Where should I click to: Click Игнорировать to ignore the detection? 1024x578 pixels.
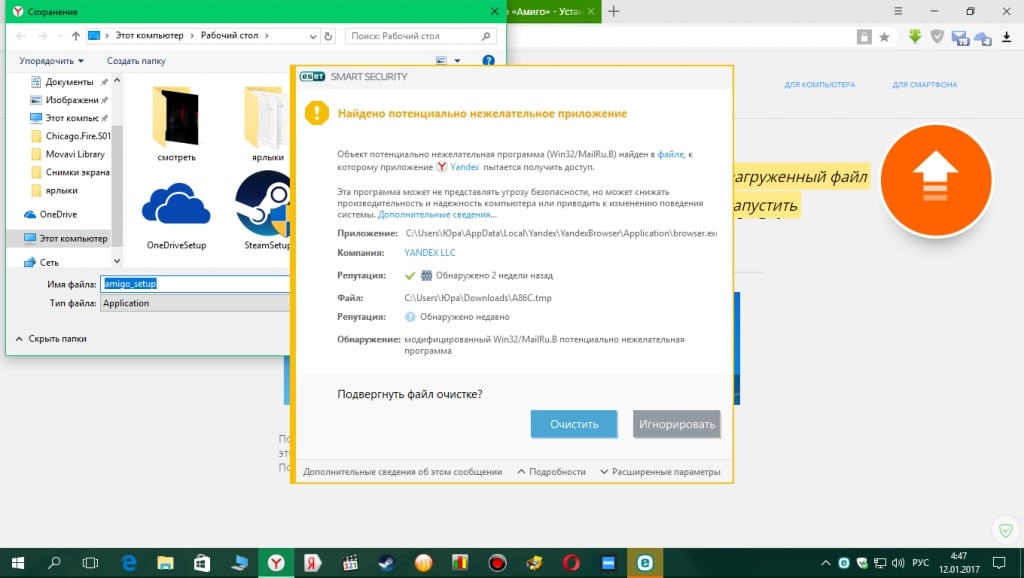coord(676,424)
